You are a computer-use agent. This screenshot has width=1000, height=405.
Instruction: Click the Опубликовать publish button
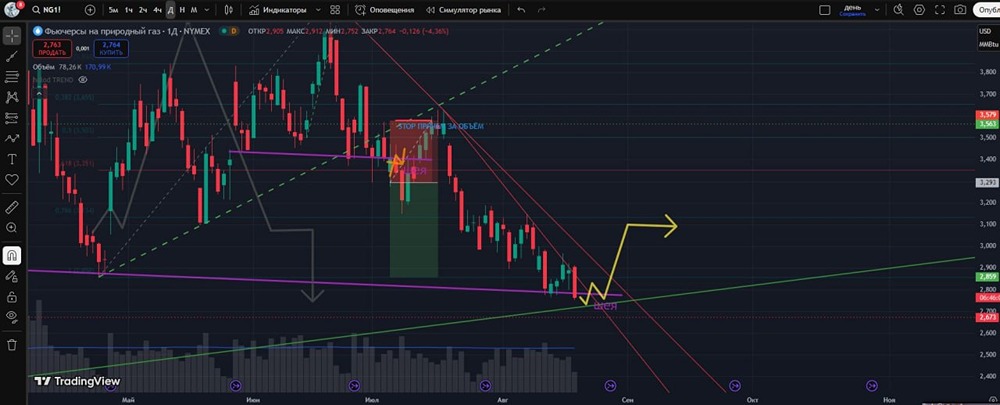pos(987,10)
